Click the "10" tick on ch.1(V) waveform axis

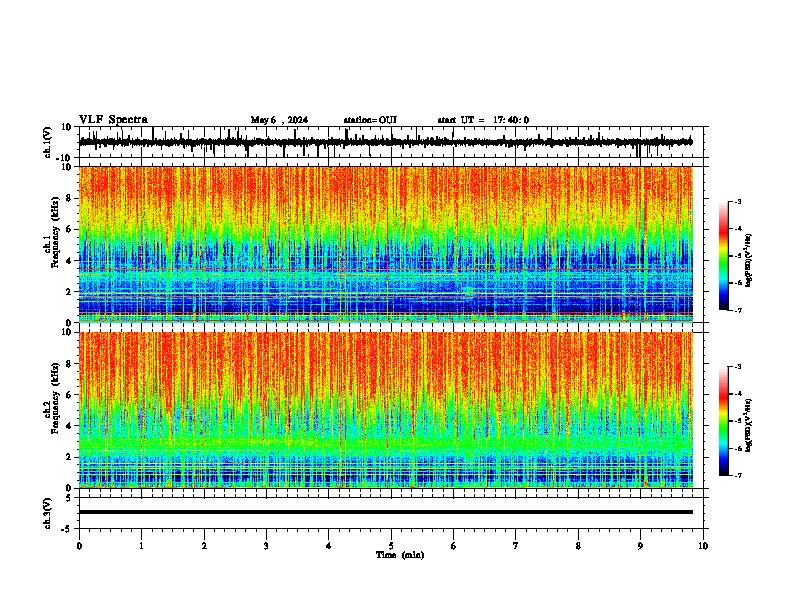[x=66, y=127]
